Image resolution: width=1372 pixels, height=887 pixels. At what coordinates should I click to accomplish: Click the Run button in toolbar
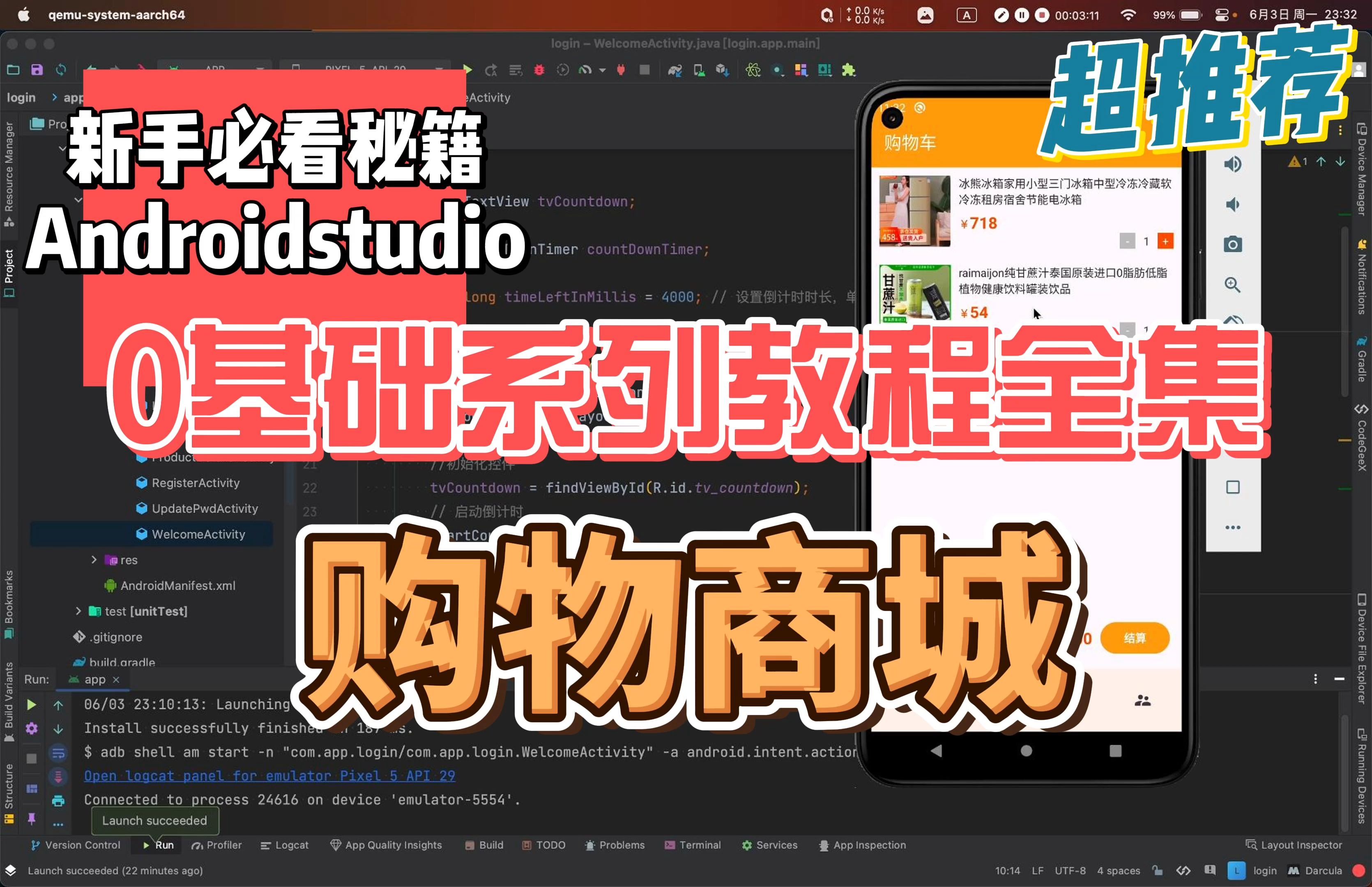467,70
